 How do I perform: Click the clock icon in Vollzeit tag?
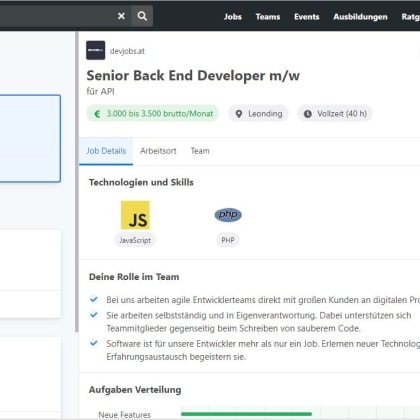tap(308, 114)
